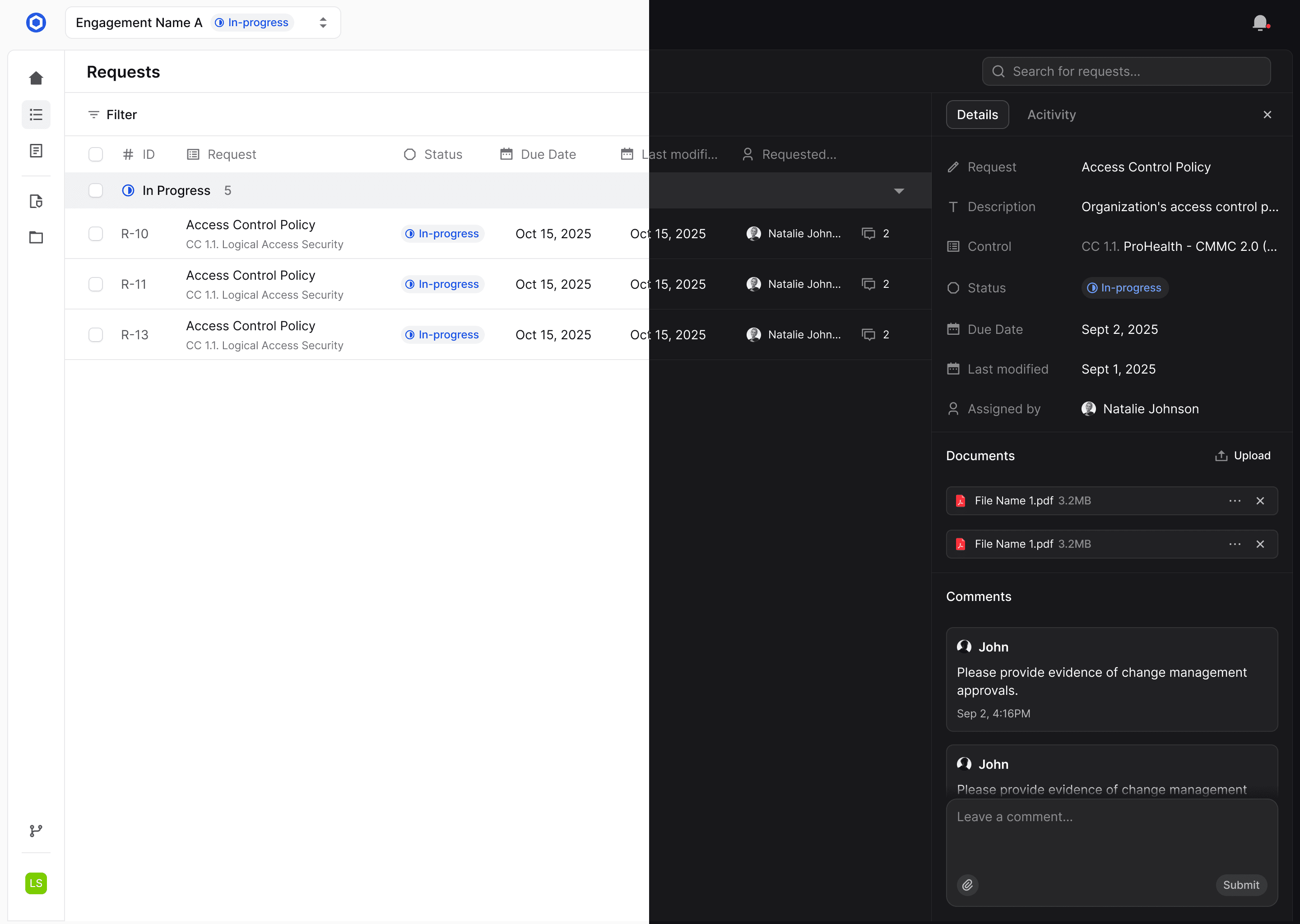
Task: Open the Engagement Name A selector
Action: tap(203, 23)
